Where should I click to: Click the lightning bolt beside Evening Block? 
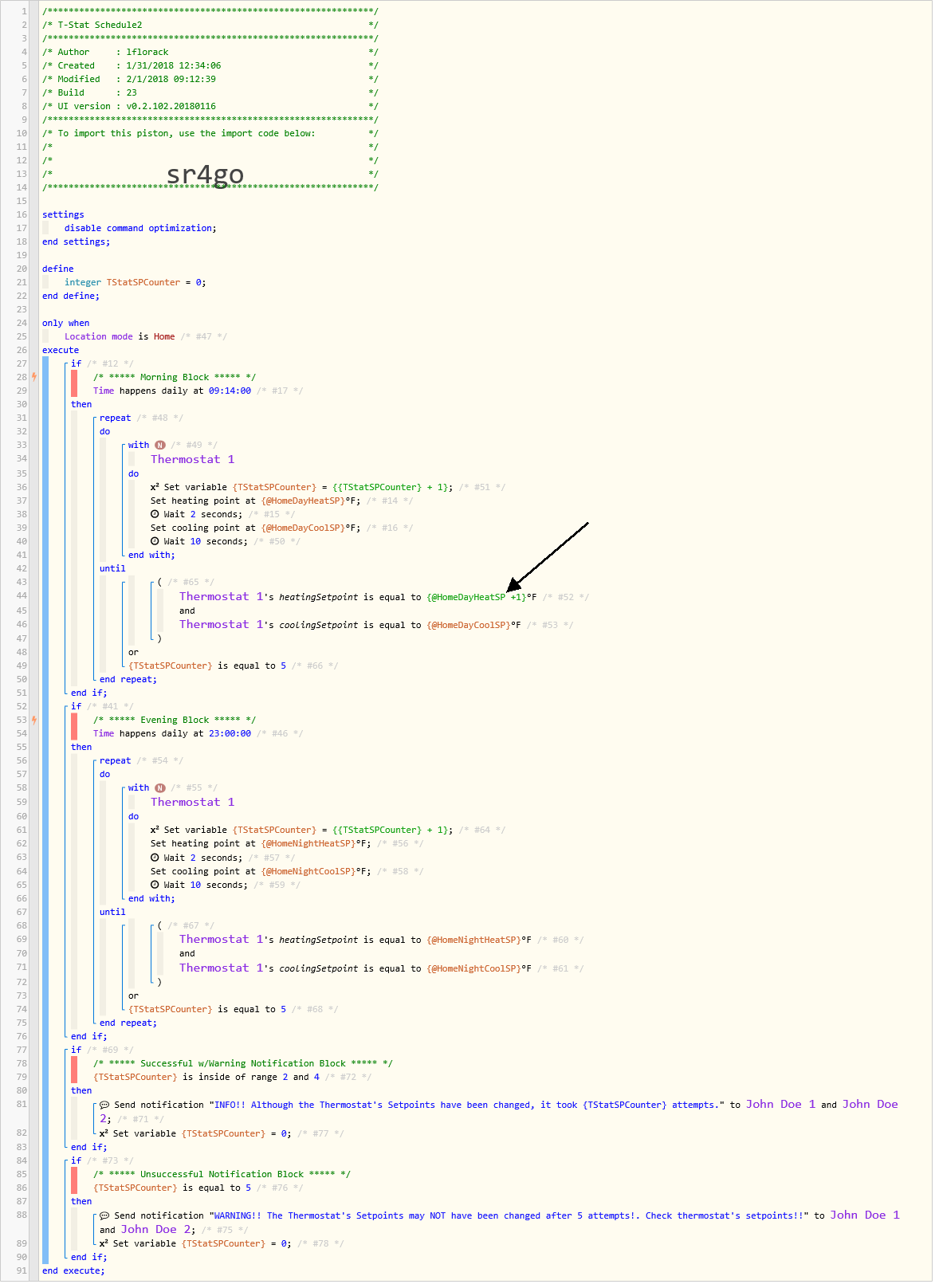pos(34,720)
